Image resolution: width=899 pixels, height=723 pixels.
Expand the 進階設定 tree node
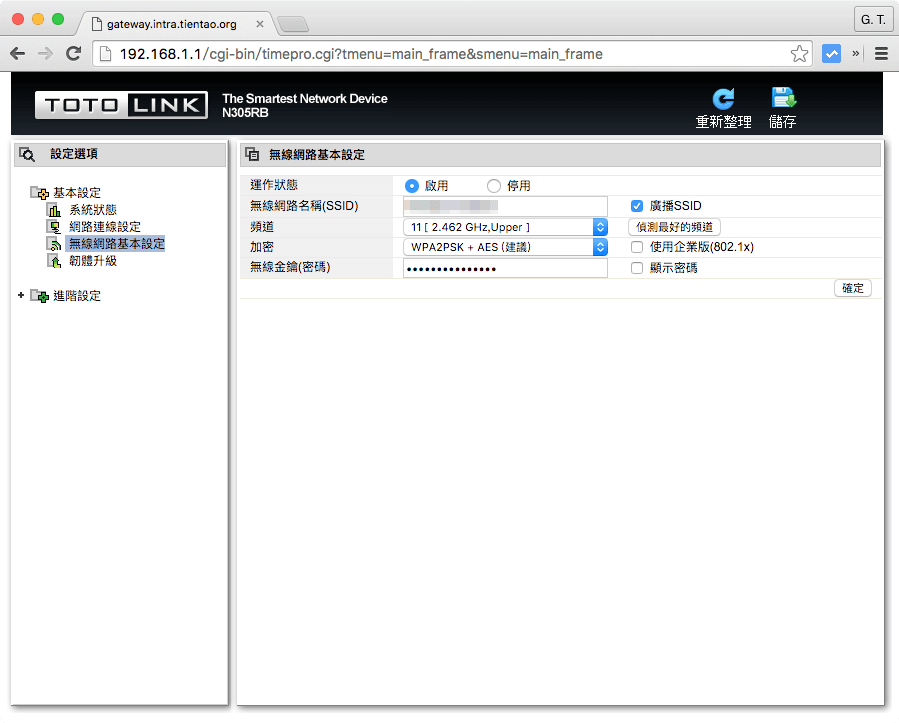[x=21, y=296]
